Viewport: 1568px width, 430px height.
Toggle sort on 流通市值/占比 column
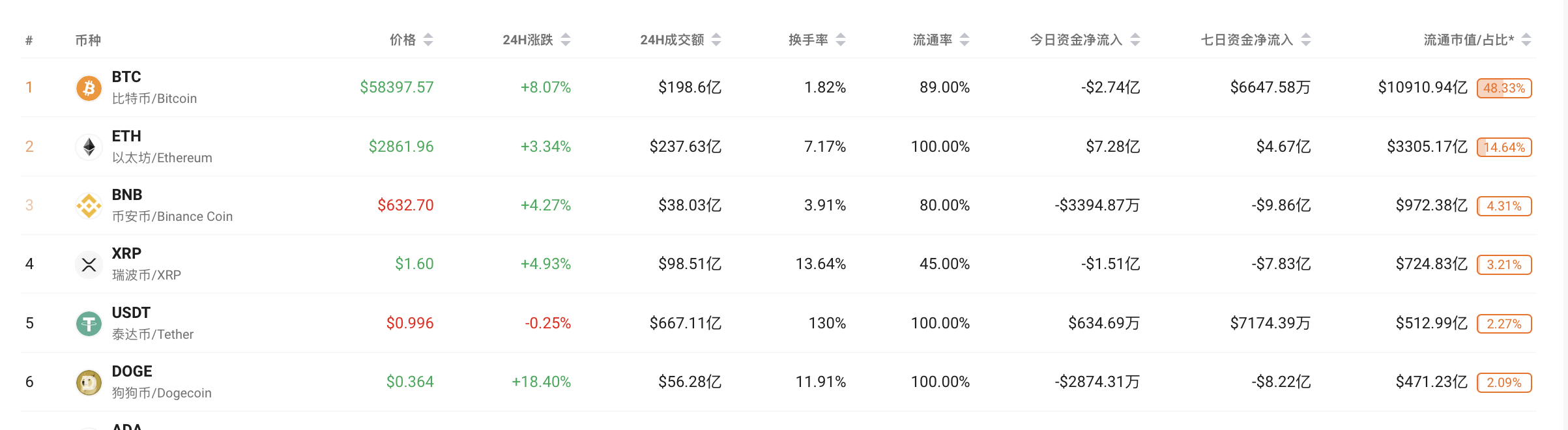(1527, 39)
